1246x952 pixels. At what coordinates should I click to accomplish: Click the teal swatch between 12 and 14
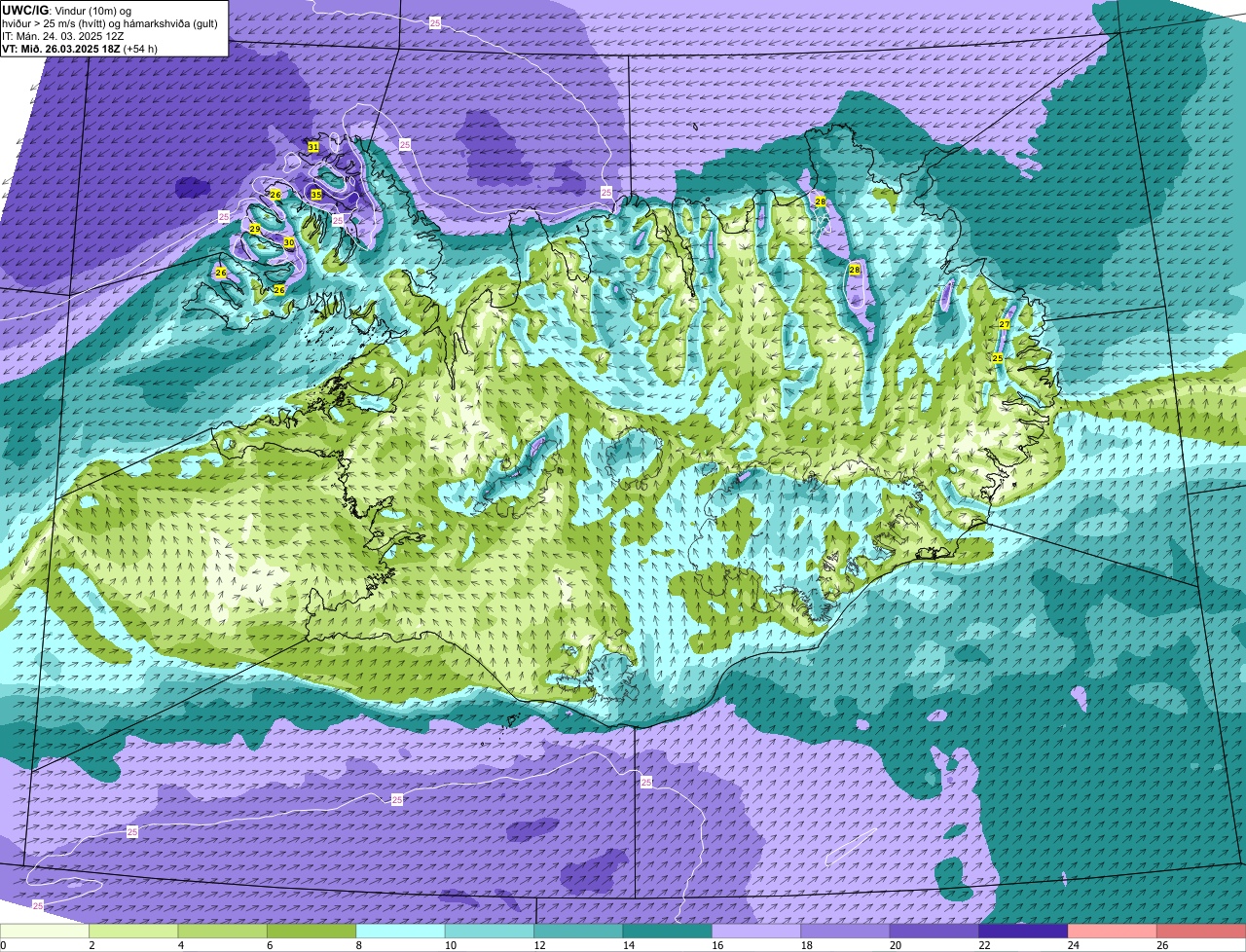coord(578,931)
